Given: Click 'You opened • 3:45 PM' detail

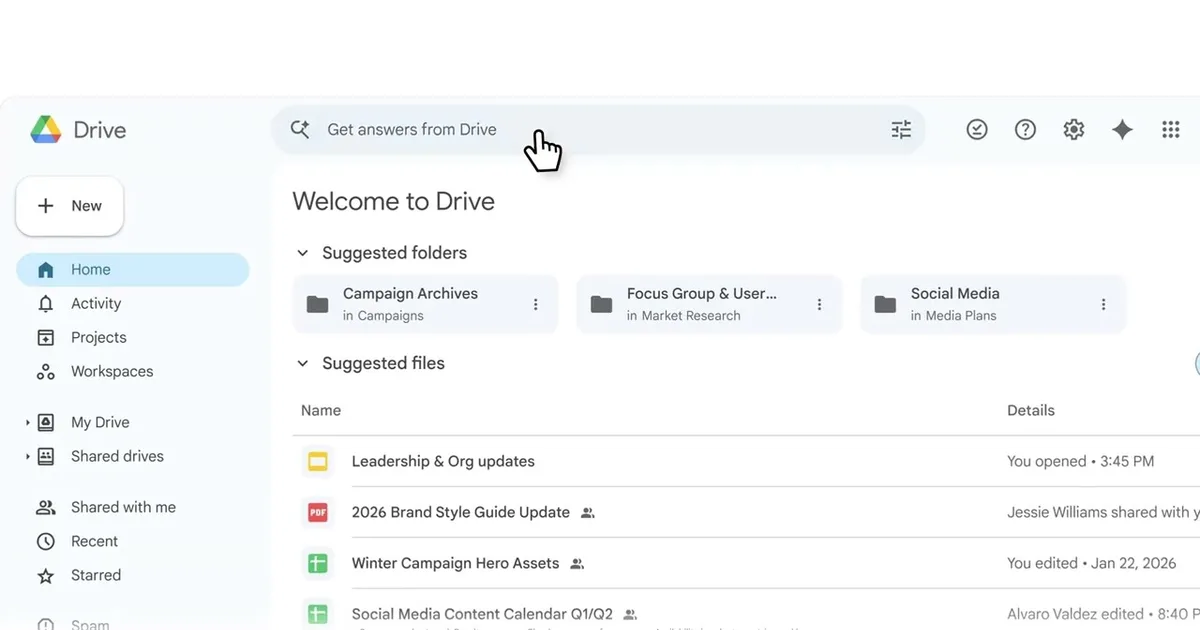Looking at the screenshot, I should click(1081, 461).
